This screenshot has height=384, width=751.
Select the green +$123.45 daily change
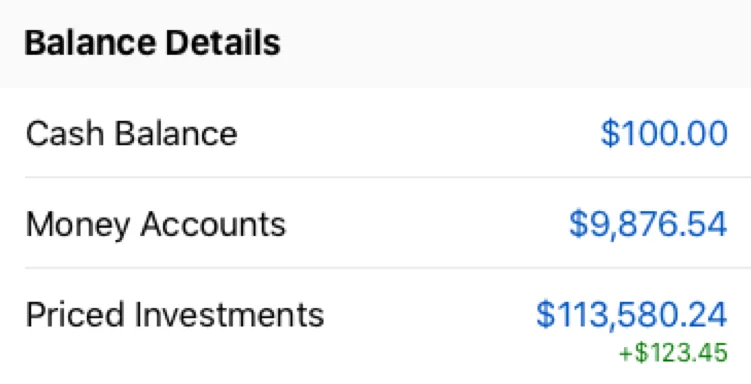[673, 353]
